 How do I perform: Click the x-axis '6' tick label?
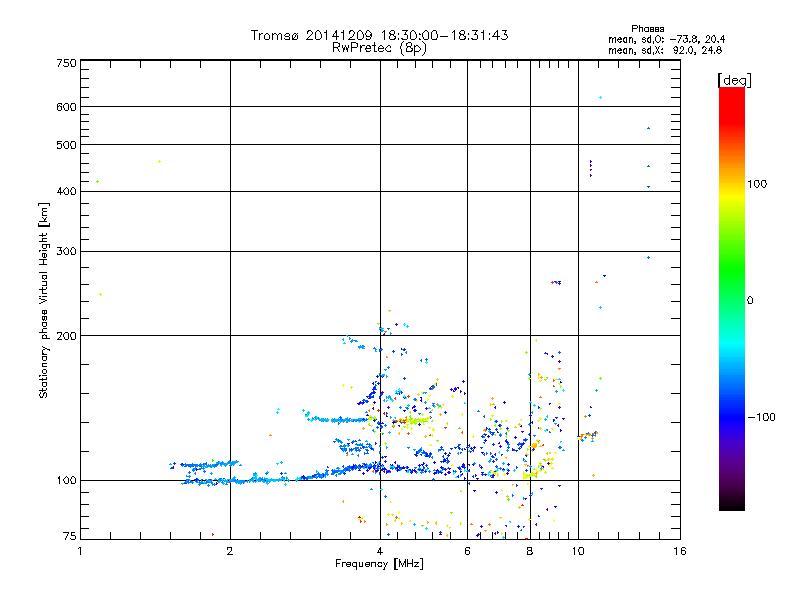pos(467,551)
